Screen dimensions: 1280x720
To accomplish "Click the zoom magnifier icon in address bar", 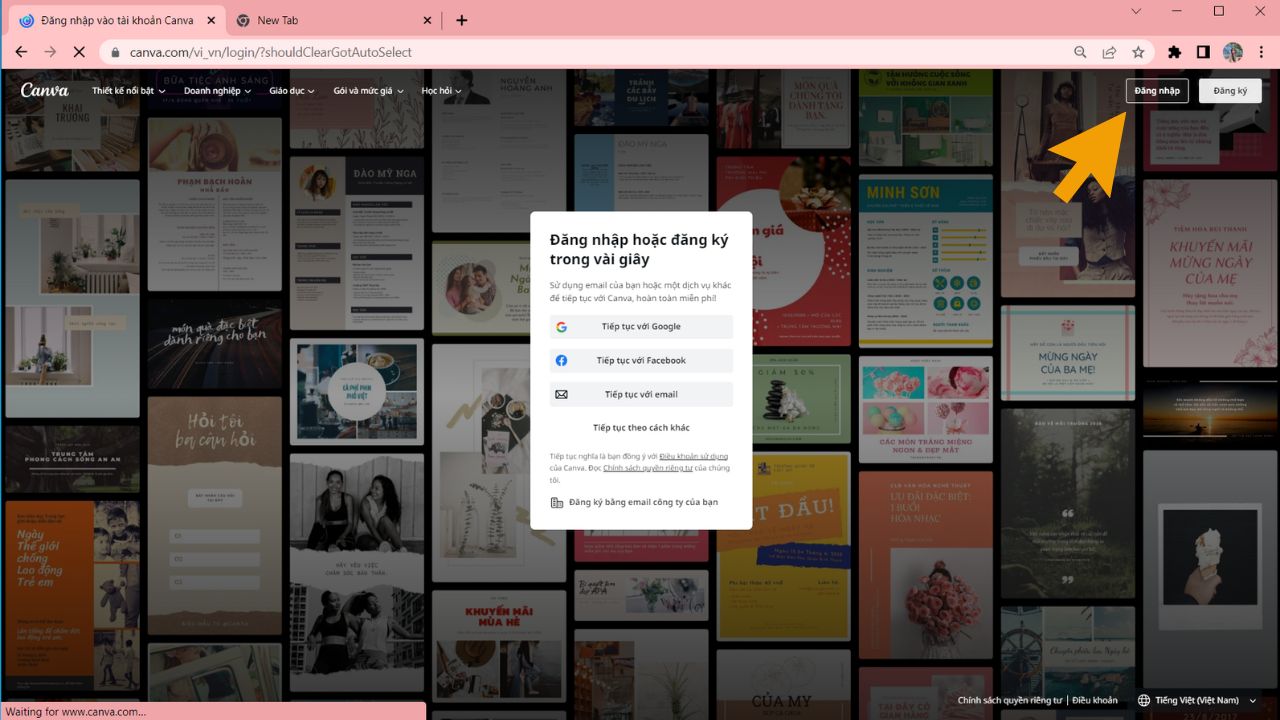I will pos(1080,52).
